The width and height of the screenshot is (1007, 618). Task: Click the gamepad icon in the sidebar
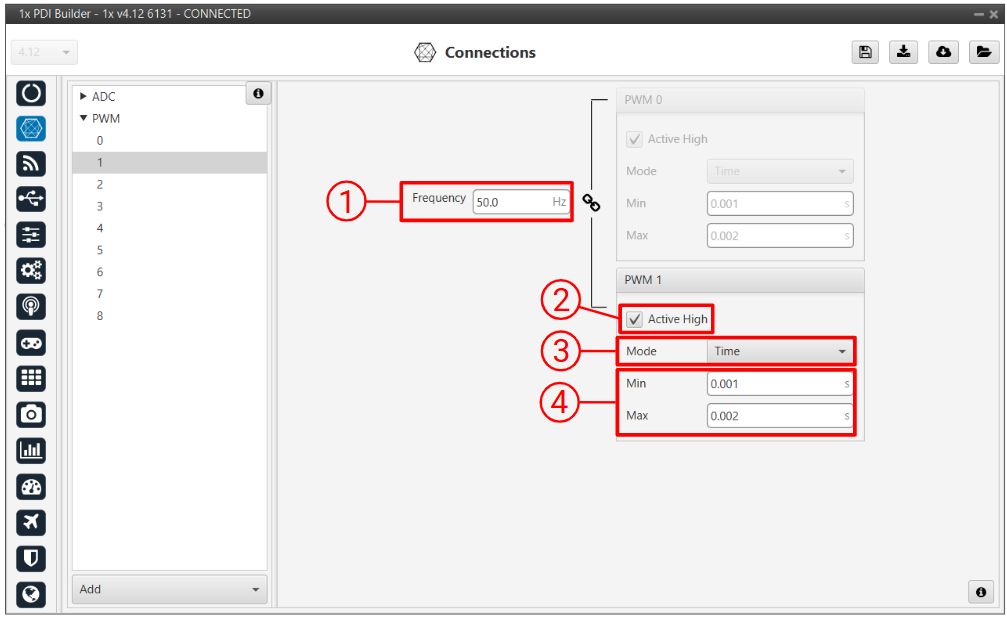tap(32, 343)
